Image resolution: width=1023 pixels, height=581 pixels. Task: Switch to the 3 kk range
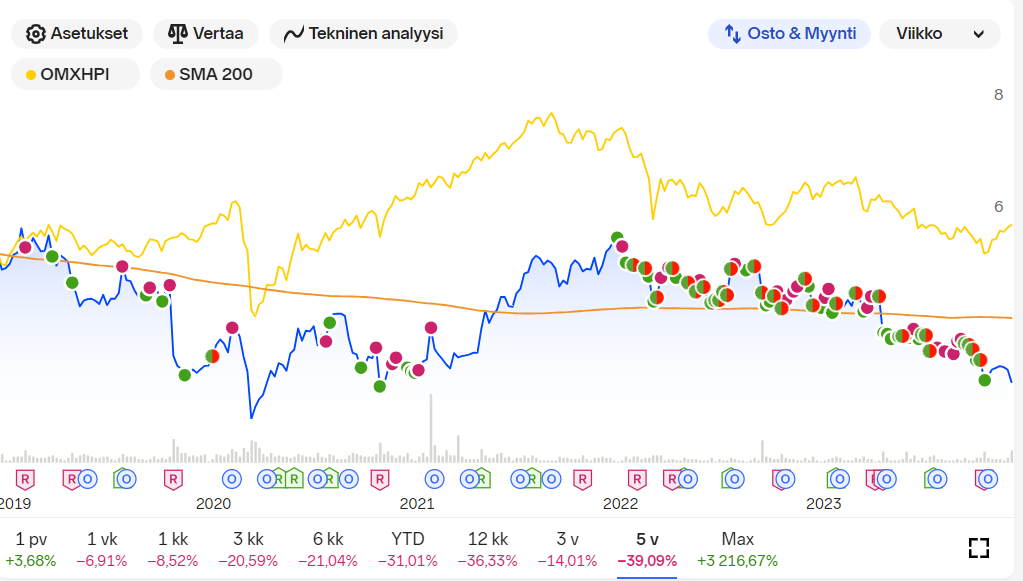point(248,549)
